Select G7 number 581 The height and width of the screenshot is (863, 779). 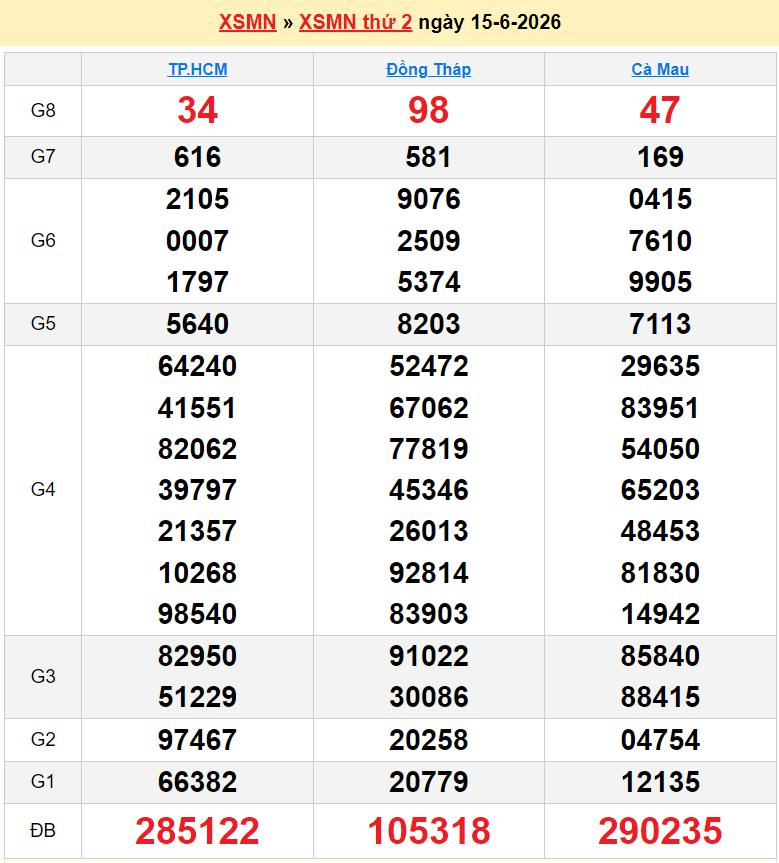[428, 157]
